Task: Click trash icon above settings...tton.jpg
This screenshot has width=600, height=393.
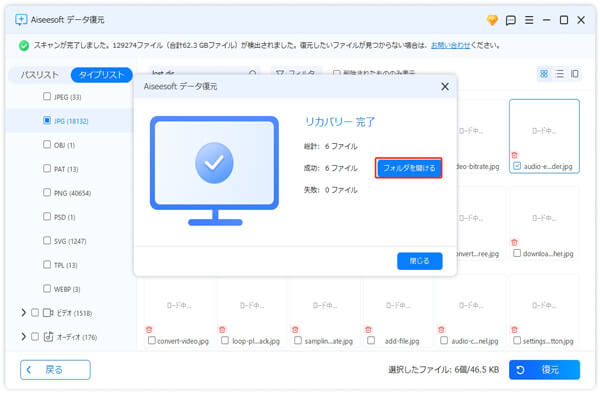Action: [x=514, y=330]
